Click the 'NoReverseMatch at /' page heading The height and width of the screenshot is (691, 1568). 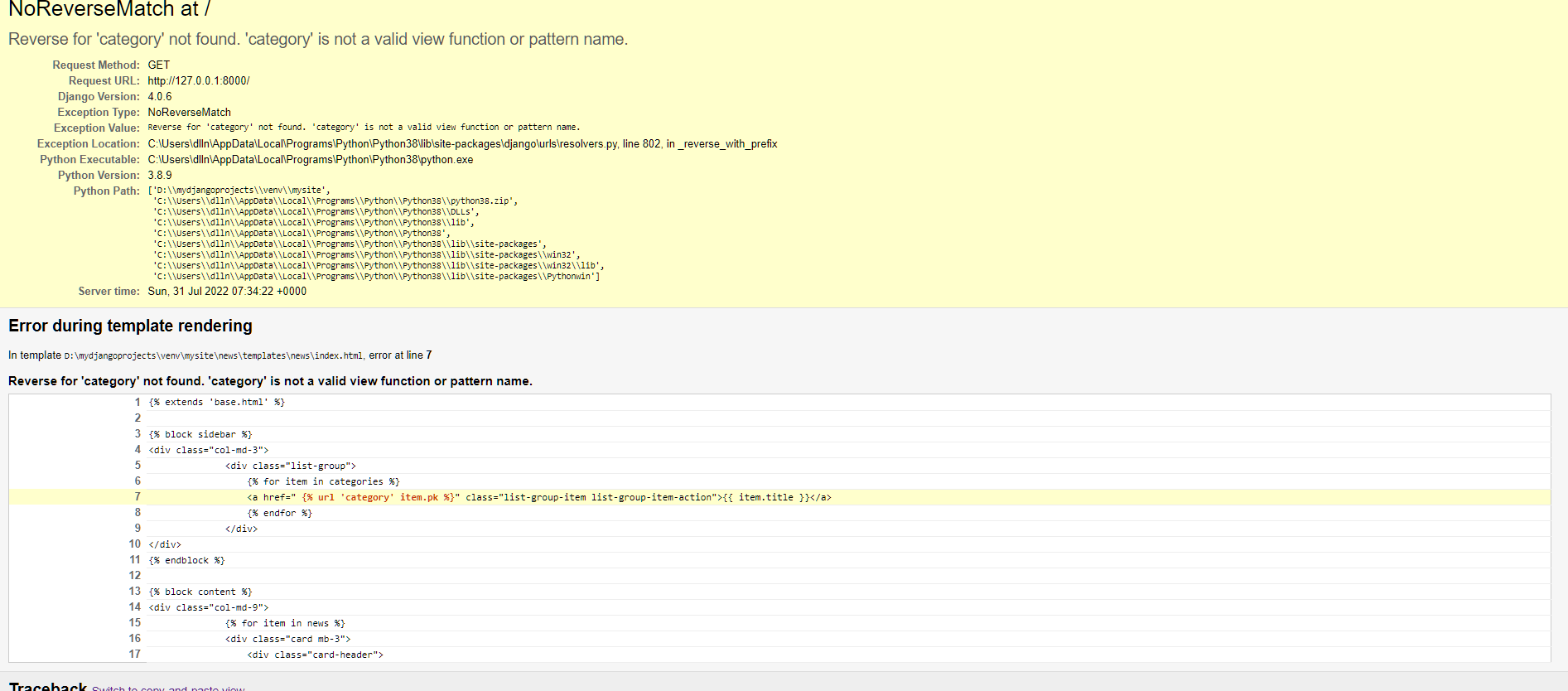109,9
